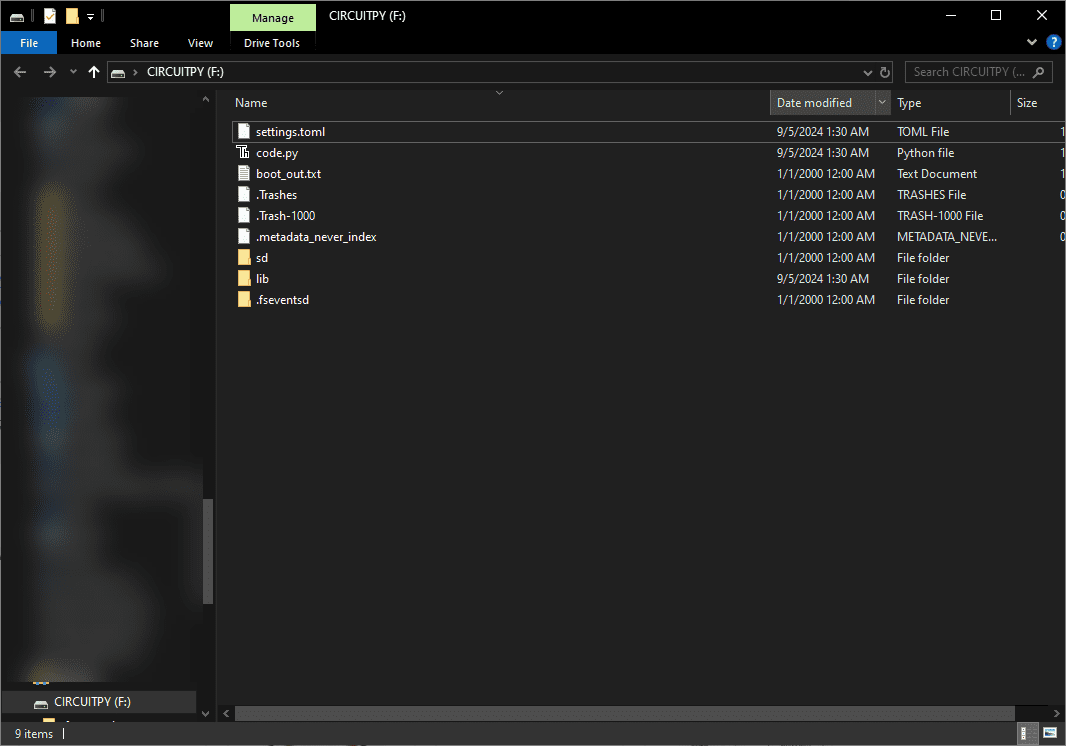Screen dimensions: 1066x746
Task: Open the Manage Drive Tools tab
Action: click(272, 17)
